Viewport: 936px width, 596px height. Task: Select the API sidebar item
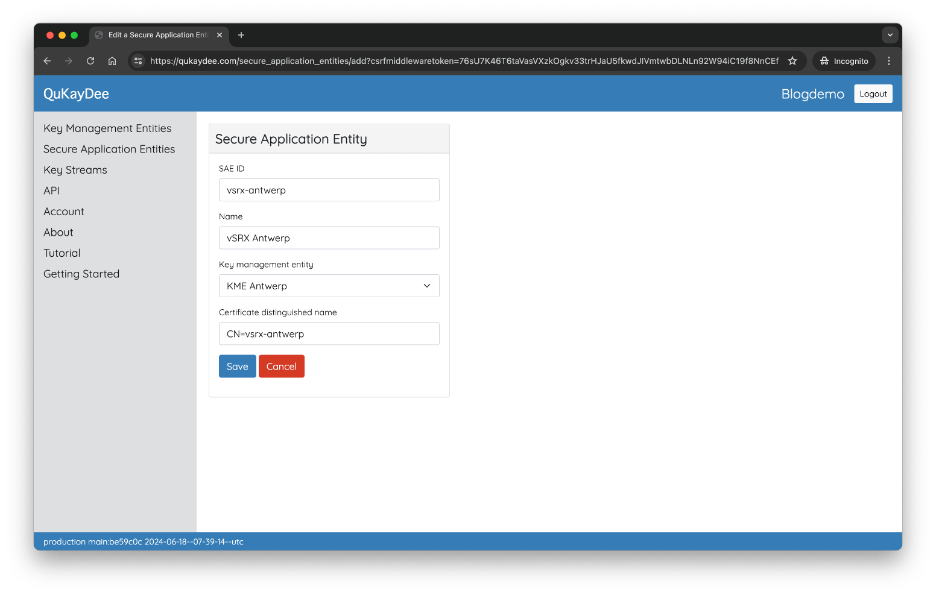[x=52, y=190]
